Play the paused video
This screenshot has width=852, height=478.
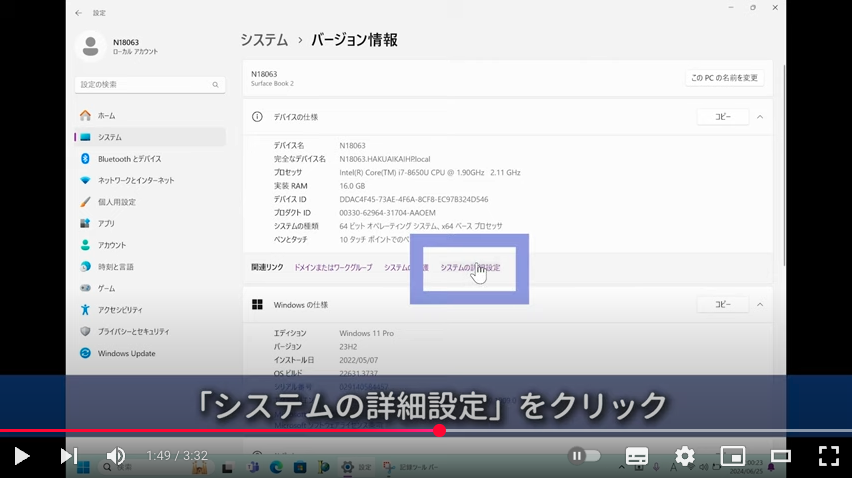click(x=21, y=456)
